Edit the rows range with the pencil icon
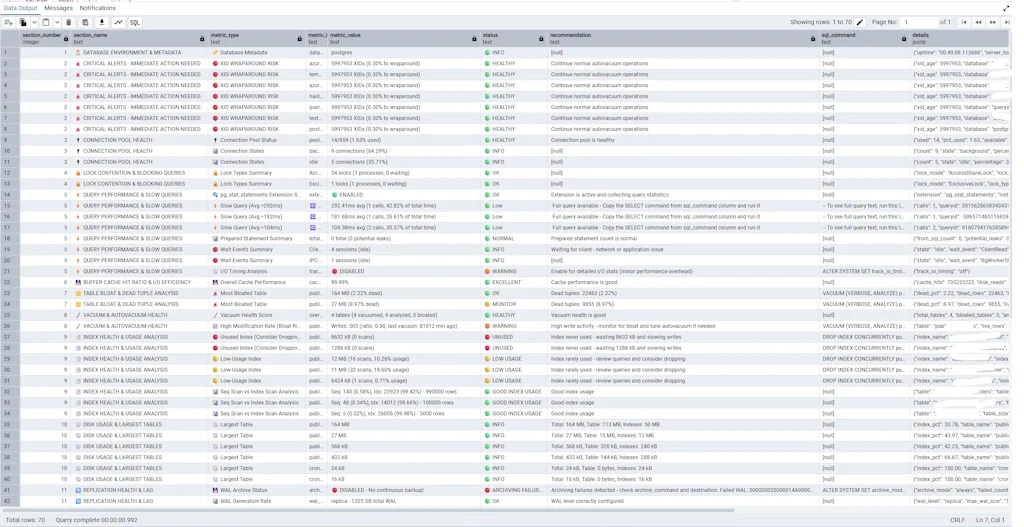 [x=860, y=22]
